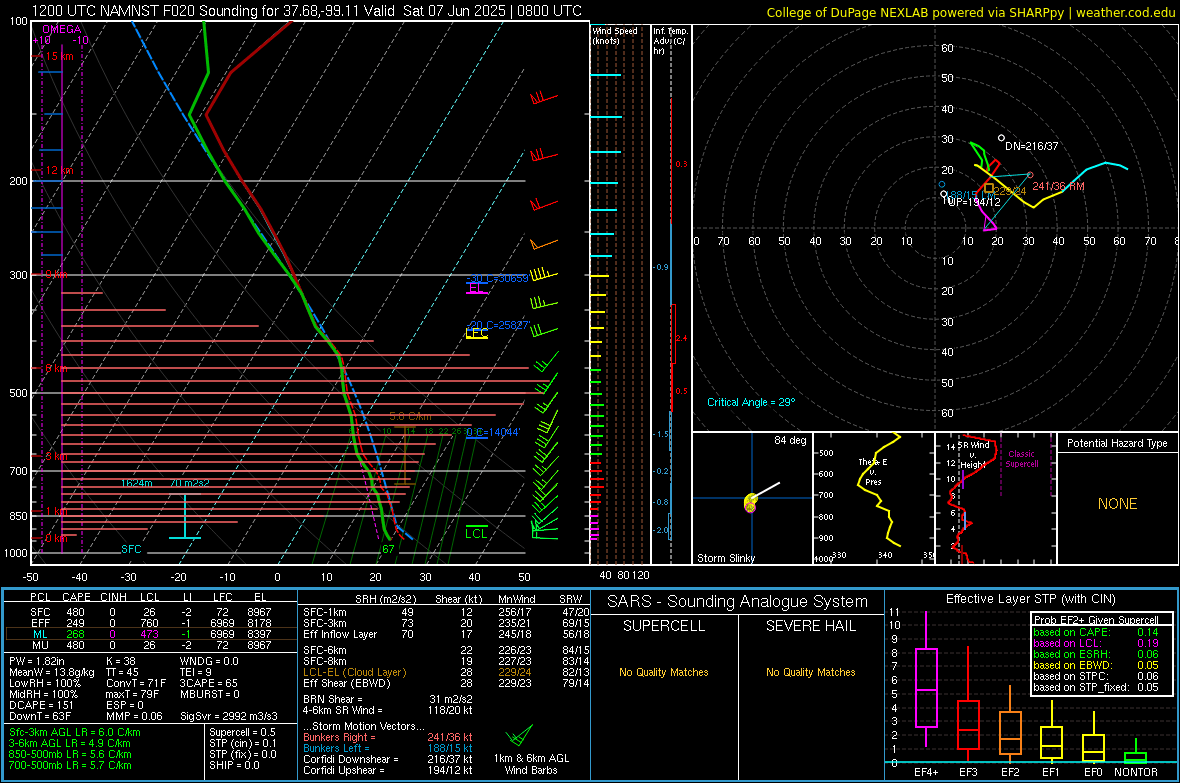This screenshot has width=1180, height=783.
Task: Select No Quality Matches under SEVERE HAIL
Action: point(810,672)
